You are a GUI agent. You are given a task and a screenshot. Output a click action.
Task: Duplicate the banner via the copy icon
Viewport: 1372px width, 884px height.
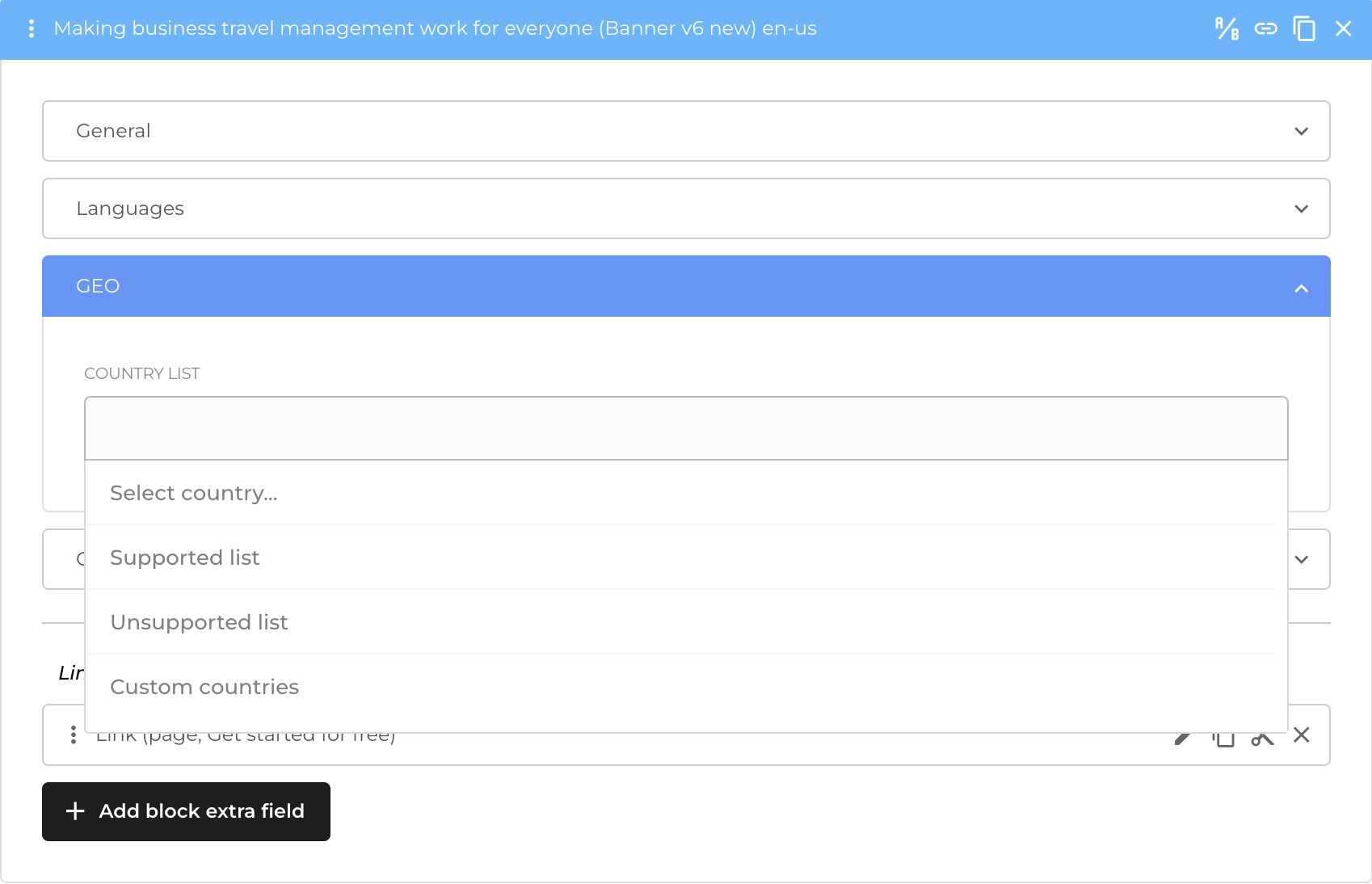(x=1306, y=29)
